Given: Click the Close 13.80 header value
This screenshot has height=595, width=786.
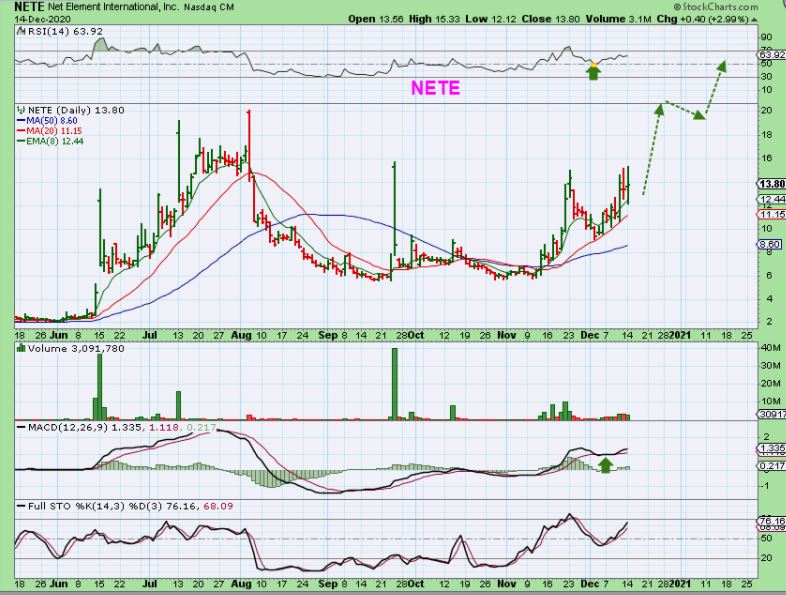Looking at the screenshot, I should click(550, 19).
